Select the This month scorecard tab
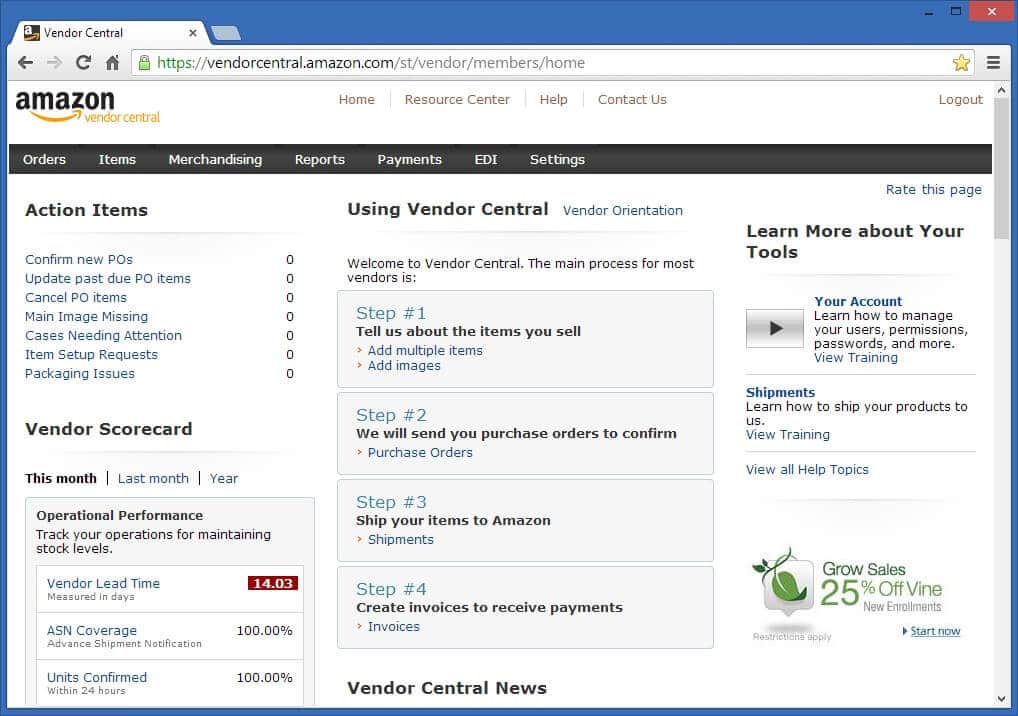 (60, 478)
